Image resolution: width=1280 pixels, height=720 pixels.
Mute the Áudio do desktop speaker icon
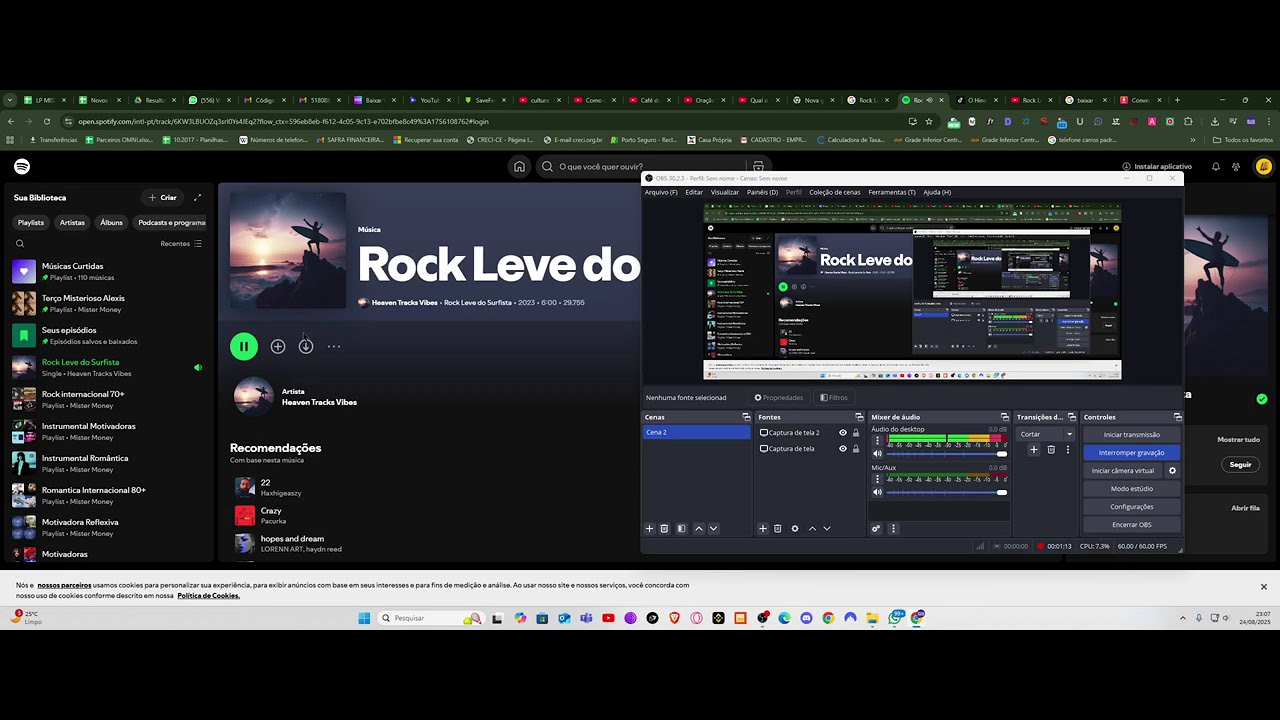click(x=878, y=454)
